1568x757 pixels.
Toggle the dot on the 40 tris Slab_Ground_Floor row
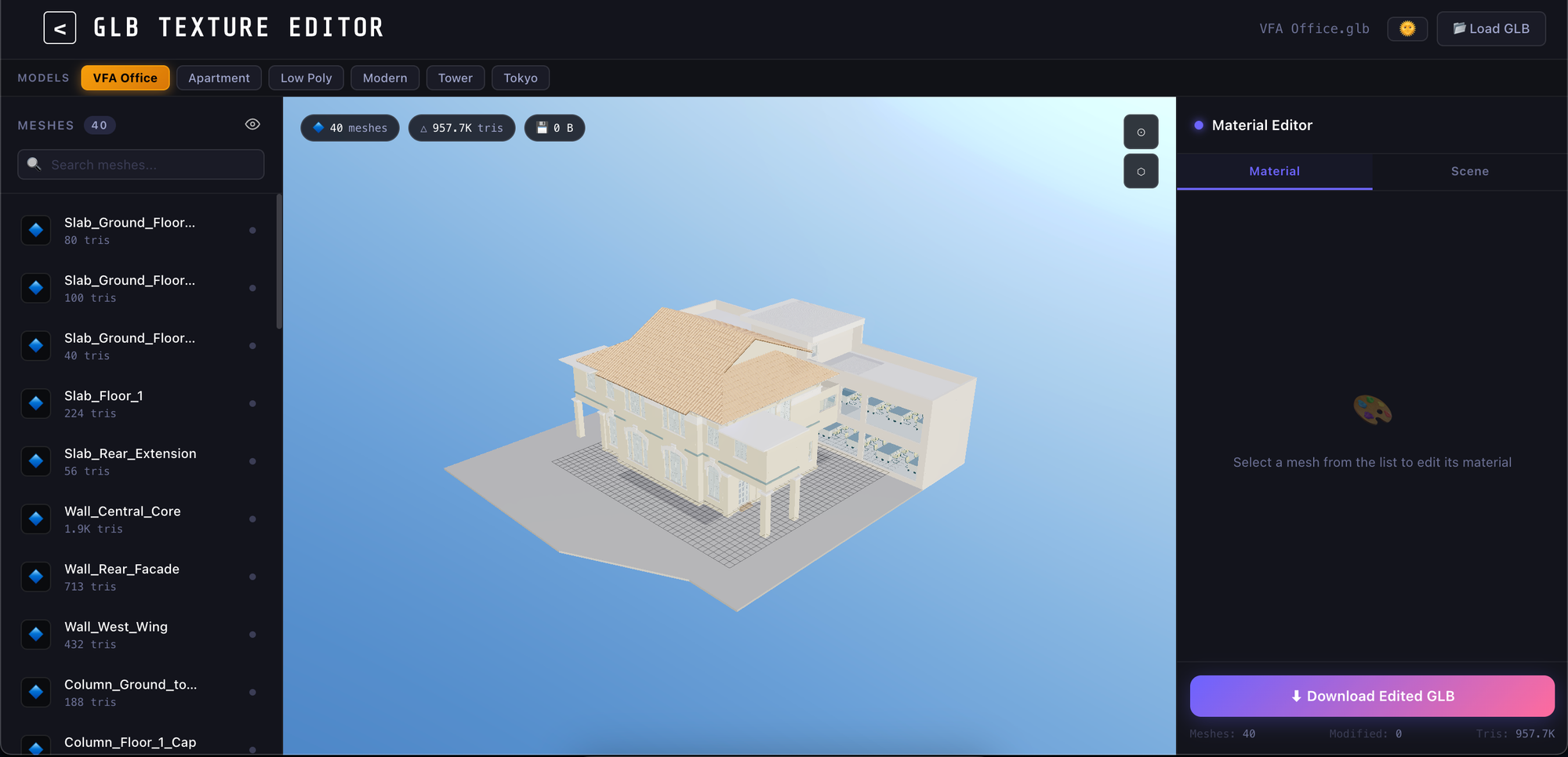(x=252, y=346)
